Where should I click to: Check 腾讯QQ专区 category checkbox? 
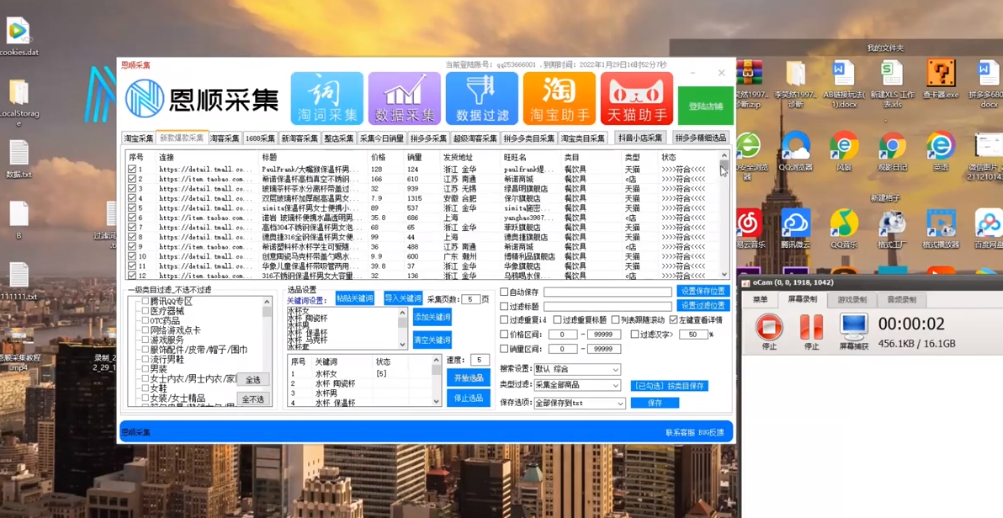[145, 301]
